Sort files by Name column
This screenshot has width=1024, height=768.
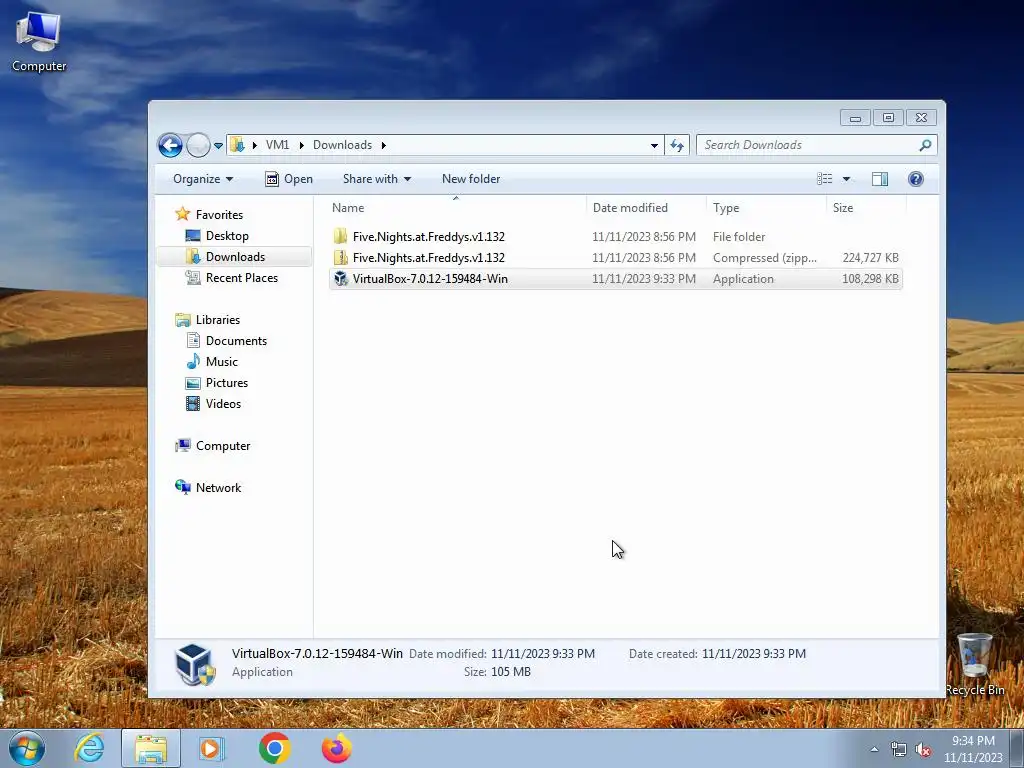456,208
